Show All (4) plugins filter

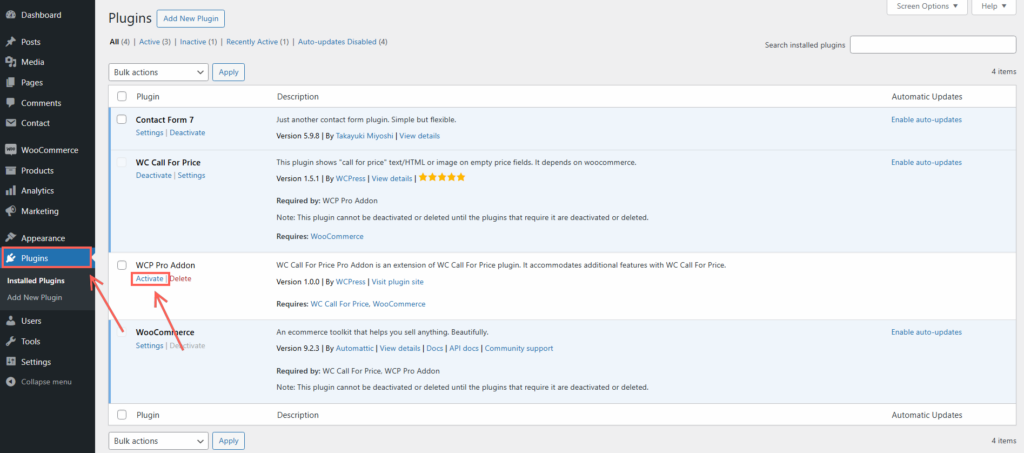(120, 42)
